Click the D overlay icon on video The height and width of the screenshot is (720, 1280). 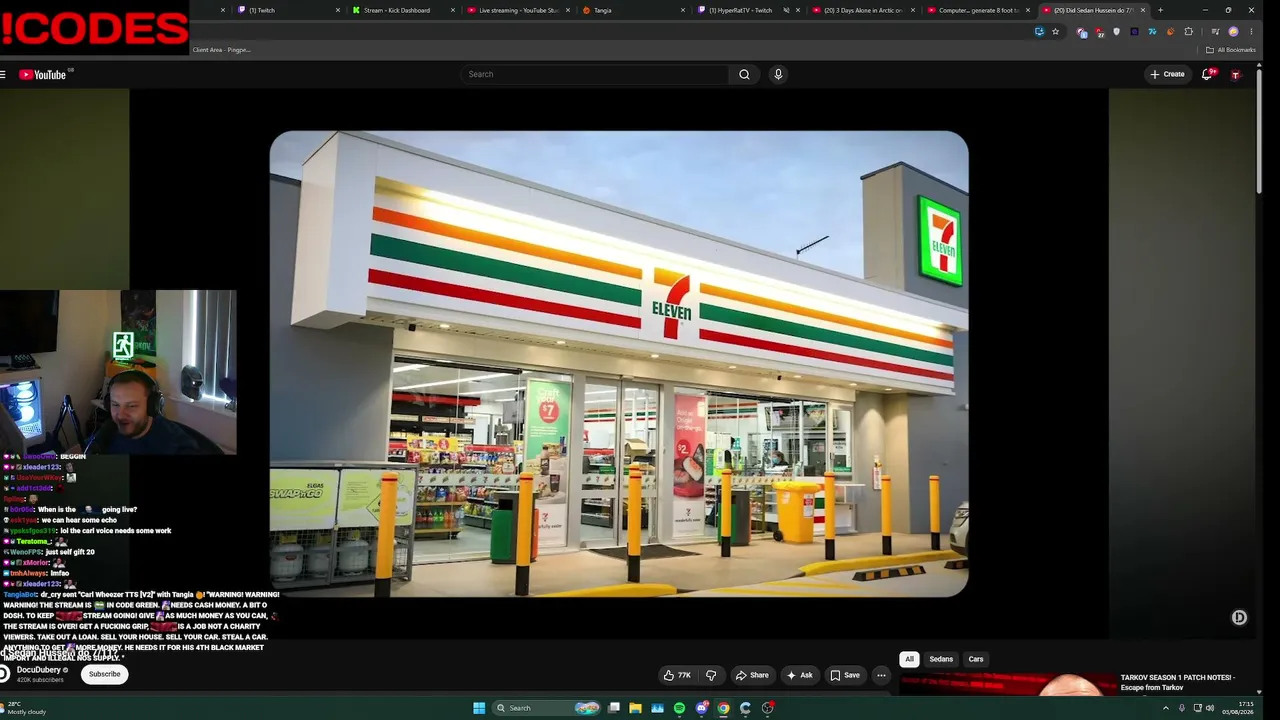[1239, 617]
